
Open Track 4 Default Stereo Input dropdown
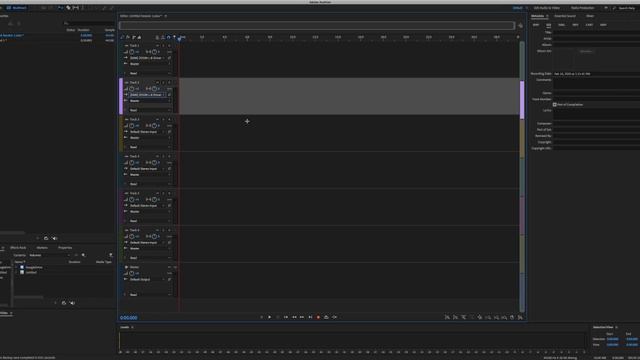pos(147,169)
